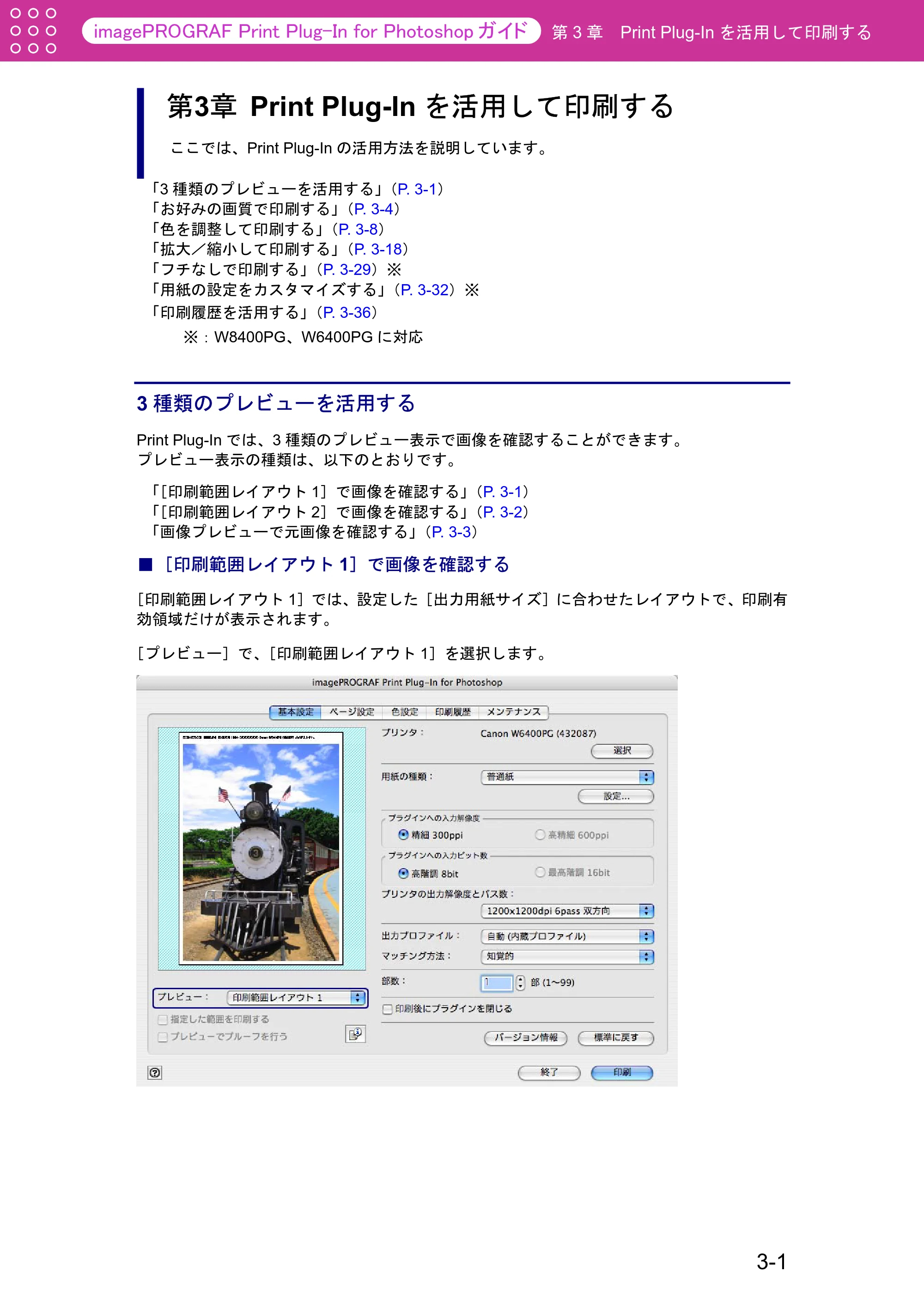The height and width of the screenshot is (1308, 924).
Task: Open the 1200x1200dpi 6pass output resolution dropdown
Action: pos(567,911)
